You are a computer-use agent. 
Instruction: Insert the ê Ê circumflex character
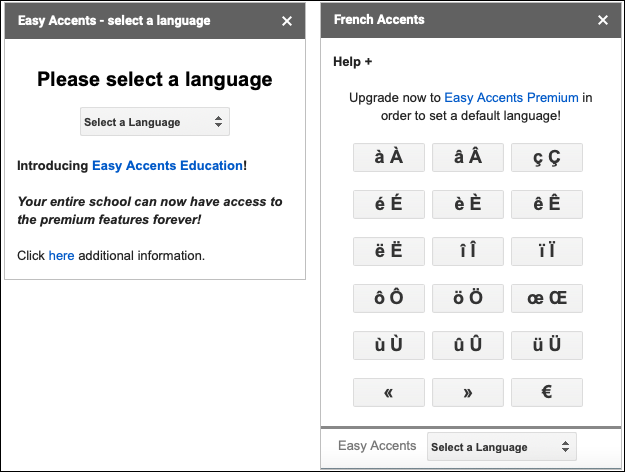tap(547, 205)
